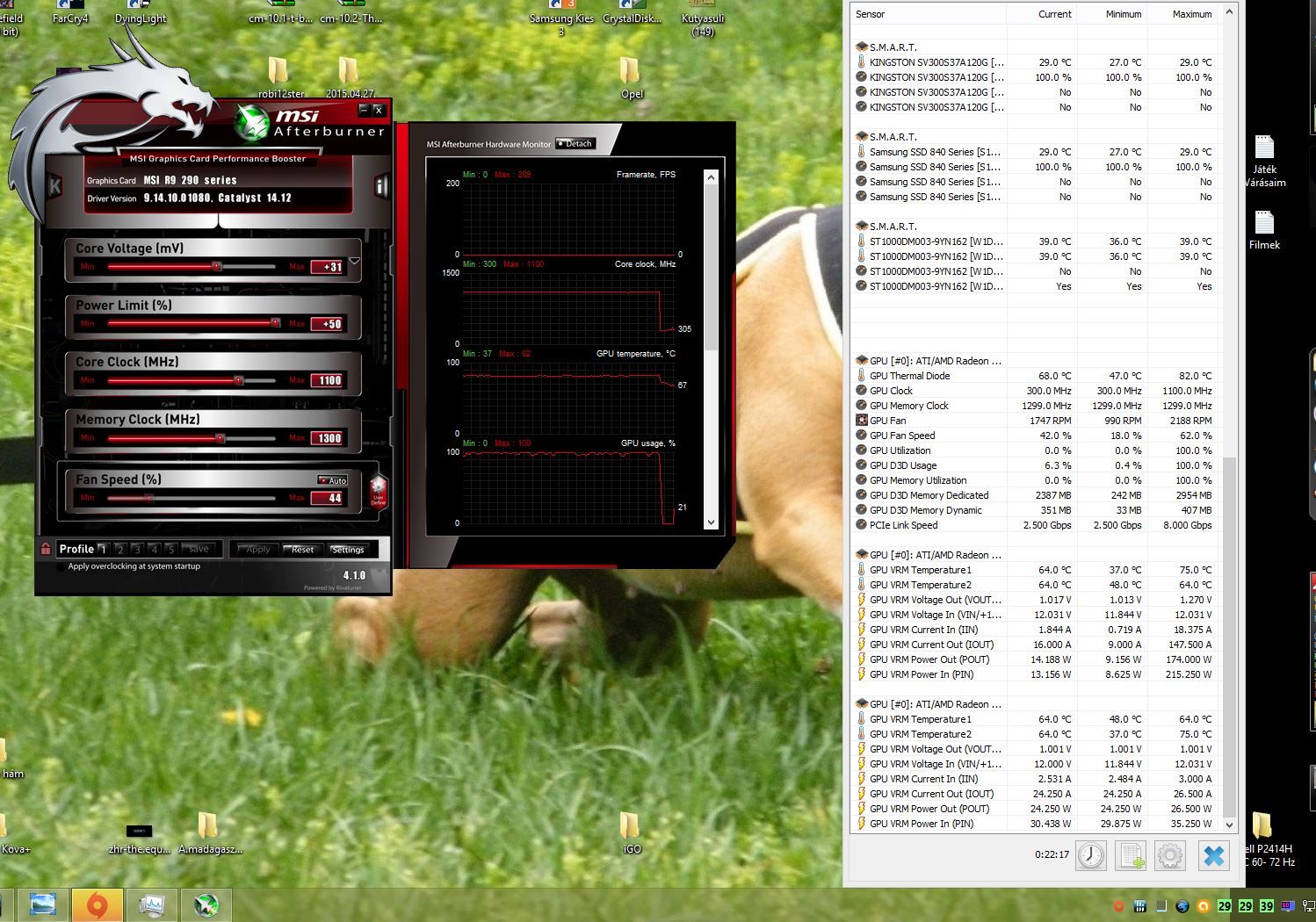Select Afterburner profile slot 1
Screen dimensions: 1316x922
(103, 549)
